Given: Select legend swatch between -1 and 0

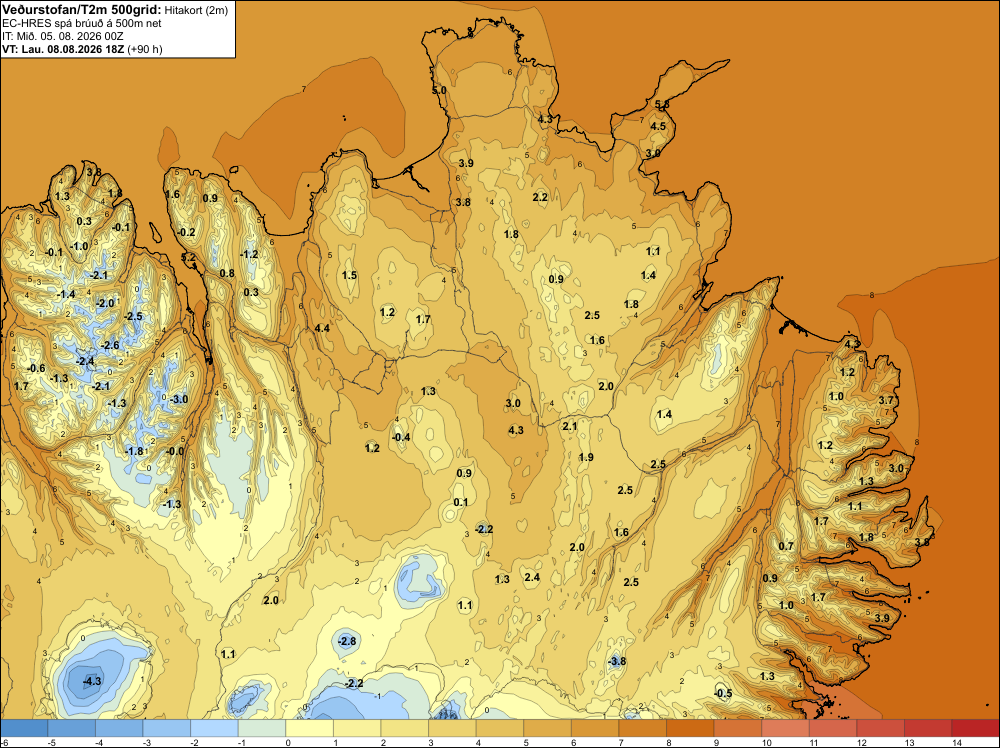Looking at the screenshot, I should tap(261, 728).
